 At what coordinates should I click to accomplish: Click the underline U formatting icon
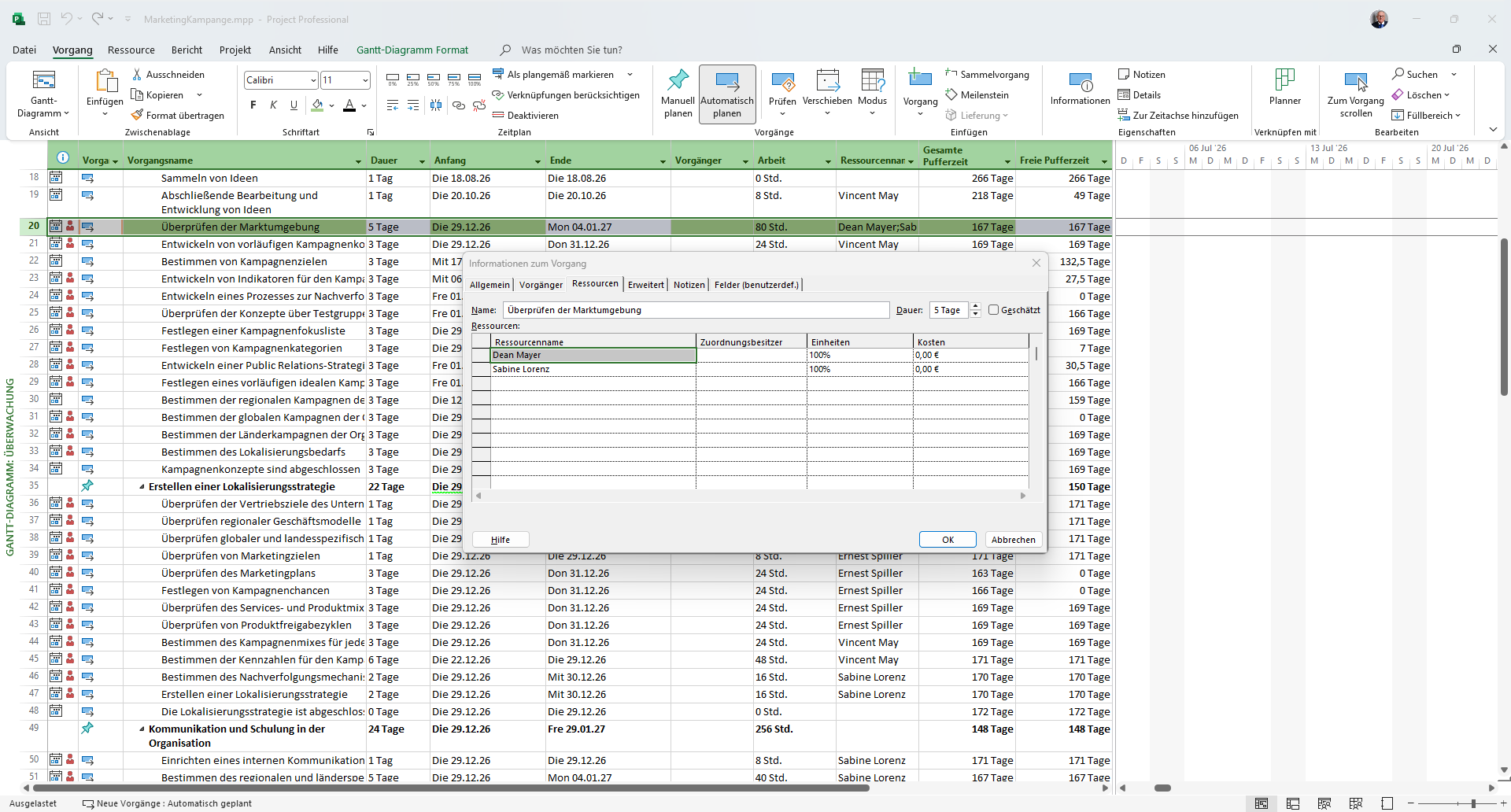click(294, 105)
